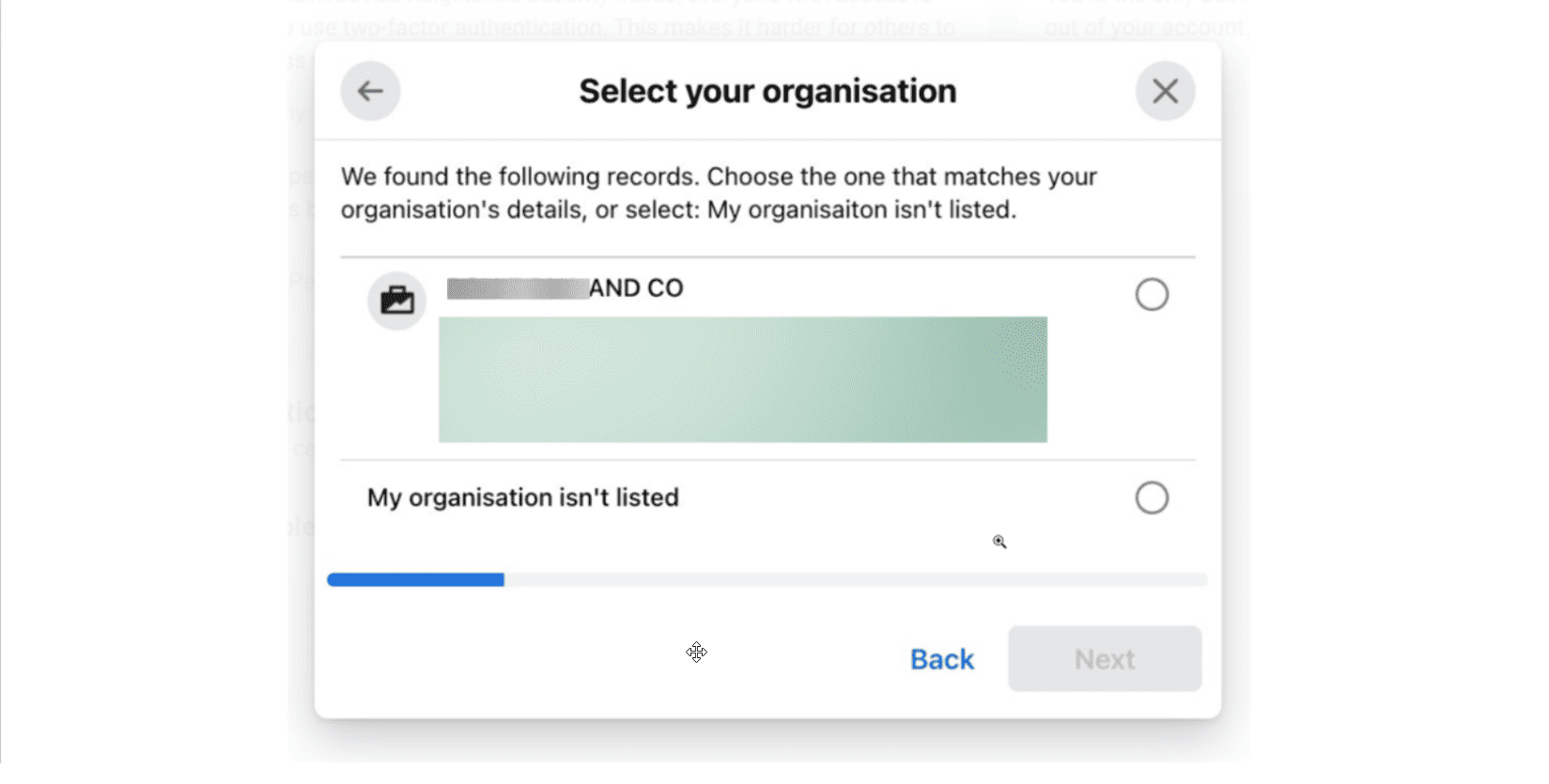
Task: Choose the My organisation isn't listed radio
Action: 1152,498
